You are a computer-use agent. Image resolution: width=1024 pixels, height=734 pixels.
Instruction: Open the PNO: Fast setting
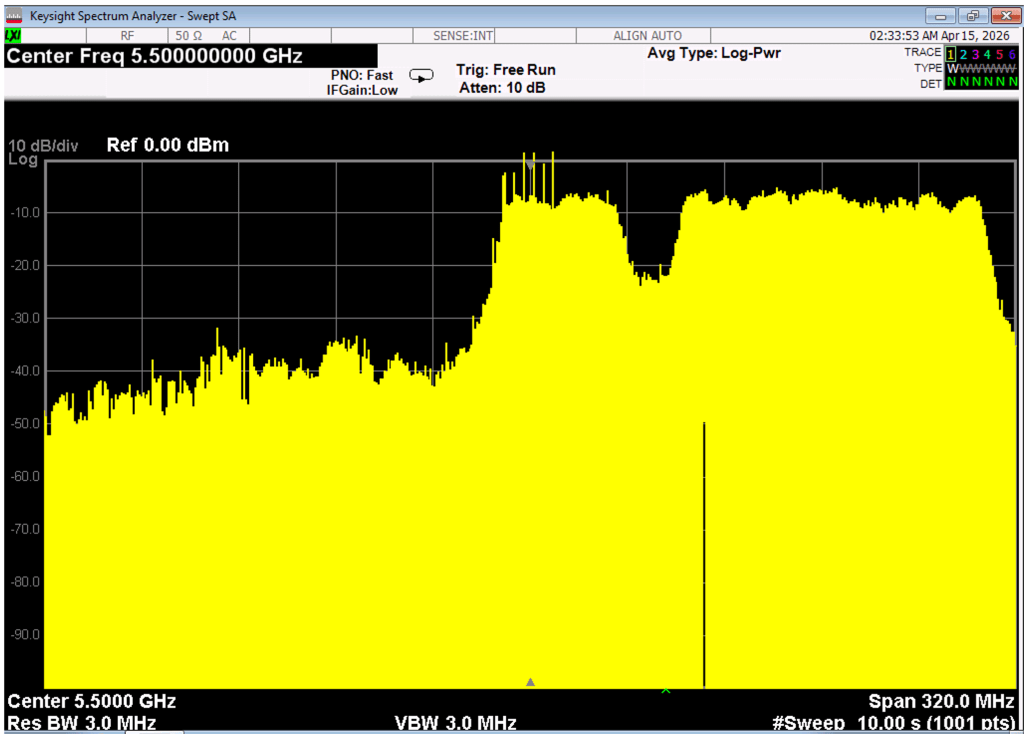[x=362, y=75]
